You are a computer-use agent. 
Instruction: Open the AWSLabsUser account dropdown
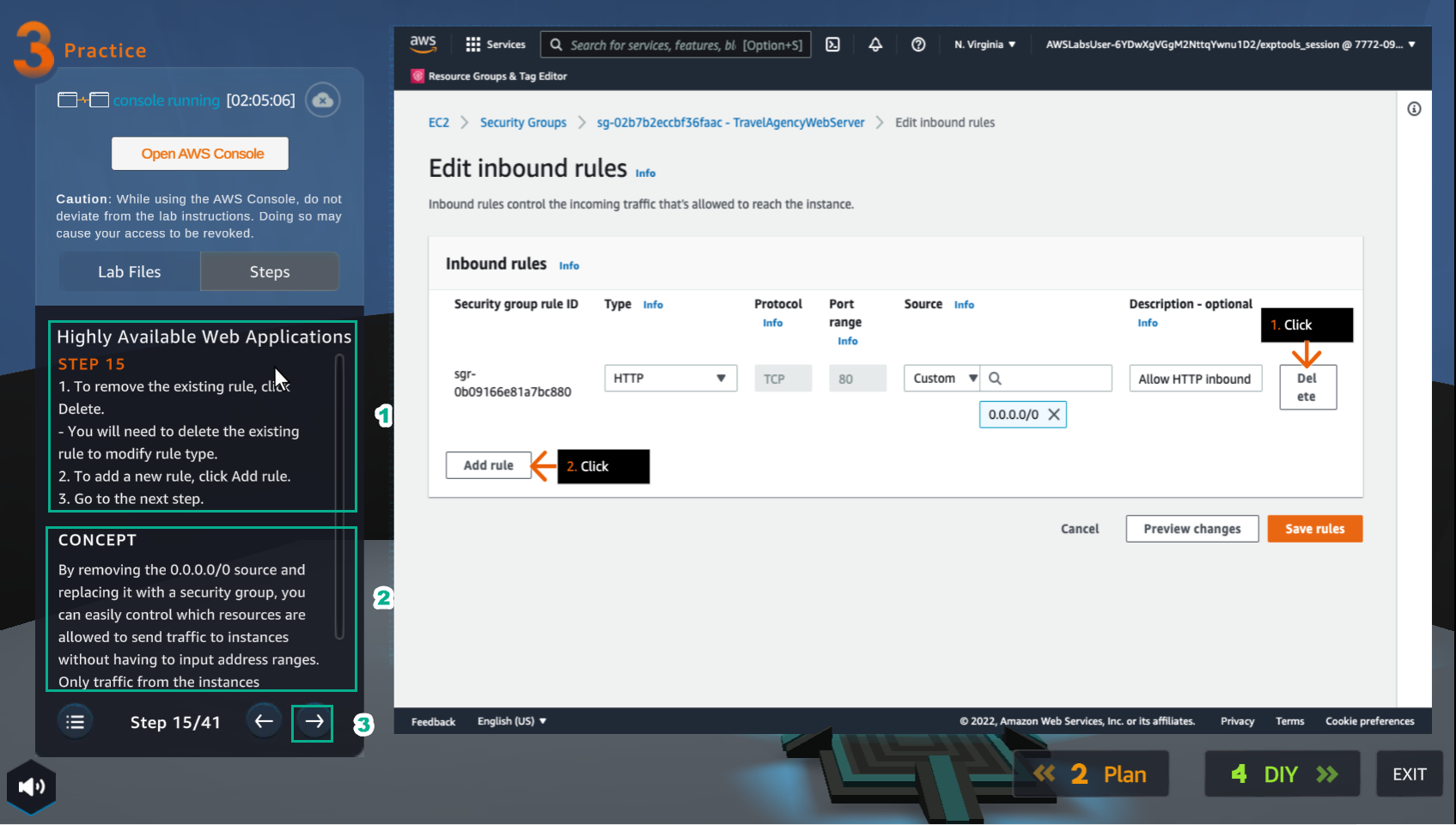click(1230, 45)
